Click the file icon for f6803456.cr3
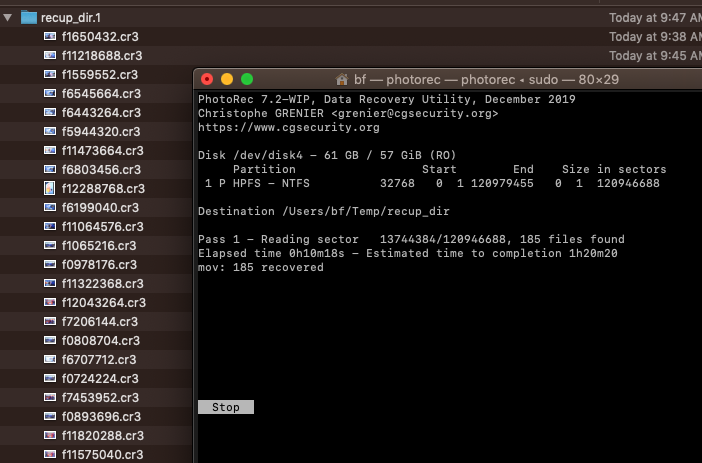Screen dimensions: 702x463 tap(50, 170)
